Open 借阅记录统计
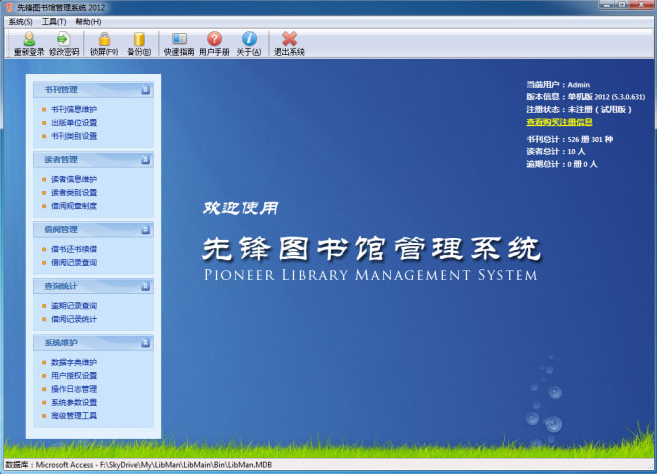Viewport: 657px width, 474px height. [74, 319]
